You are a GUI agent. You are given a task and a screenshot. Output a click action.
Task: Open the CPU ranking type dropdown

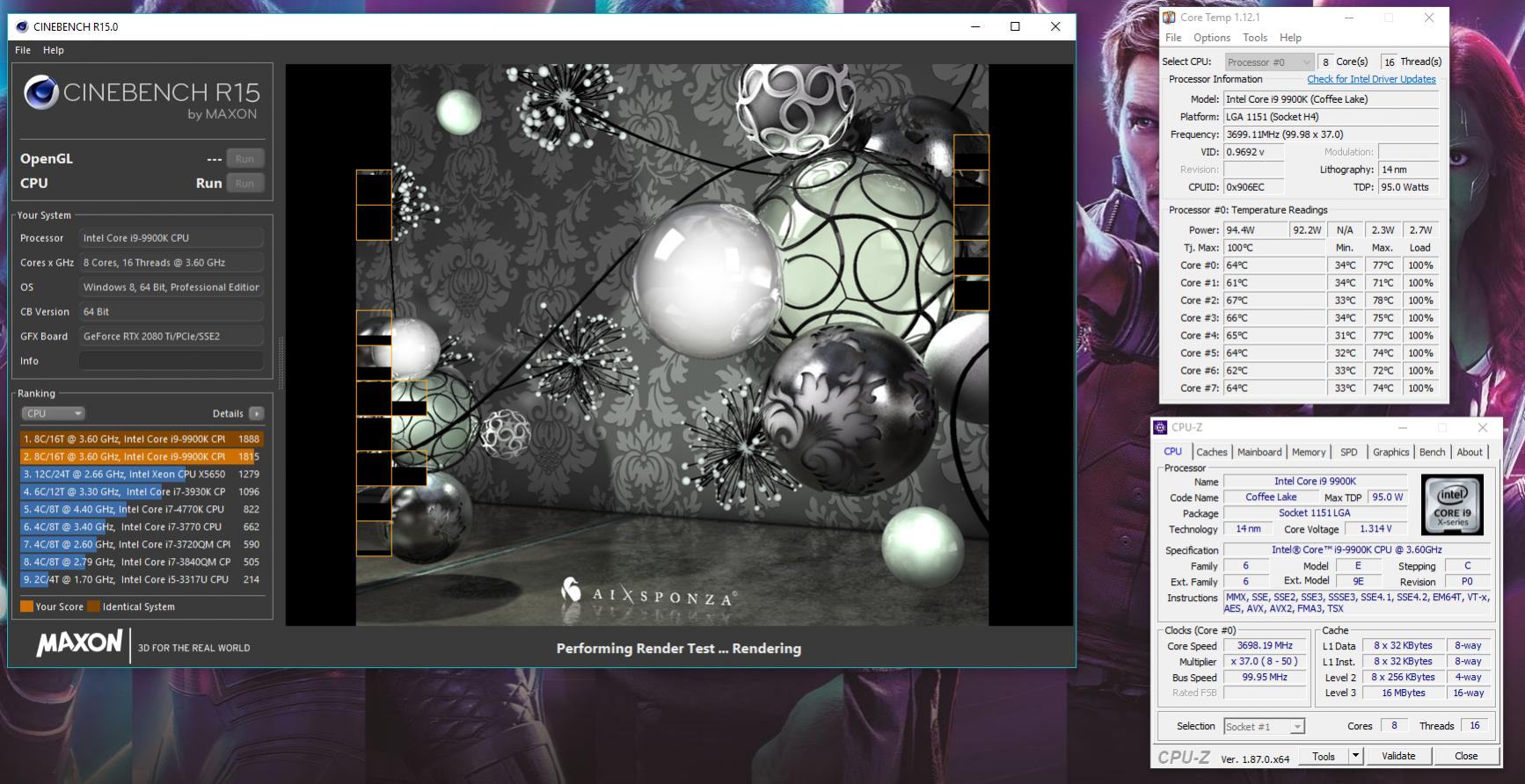pos(53,413)
